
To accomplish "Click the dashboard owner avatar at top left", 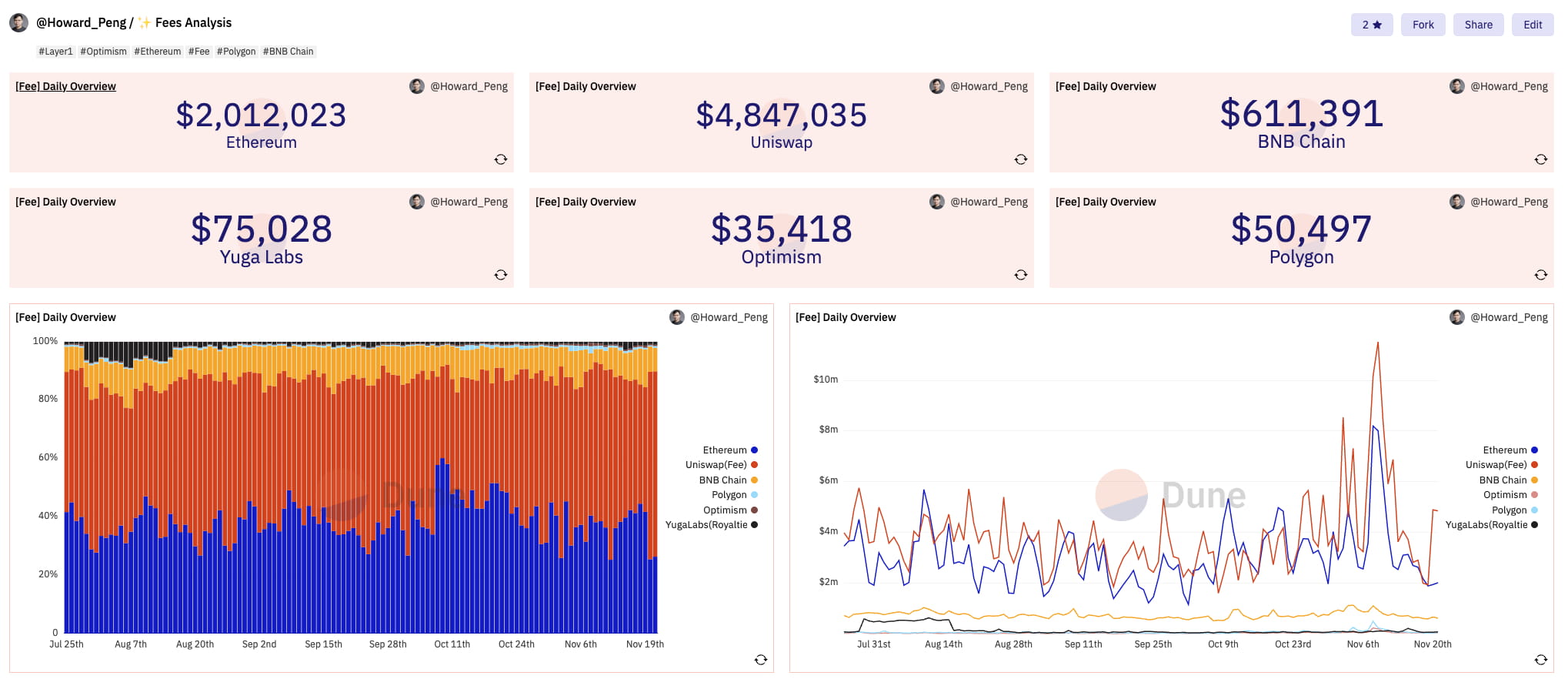I will point(19,23).
